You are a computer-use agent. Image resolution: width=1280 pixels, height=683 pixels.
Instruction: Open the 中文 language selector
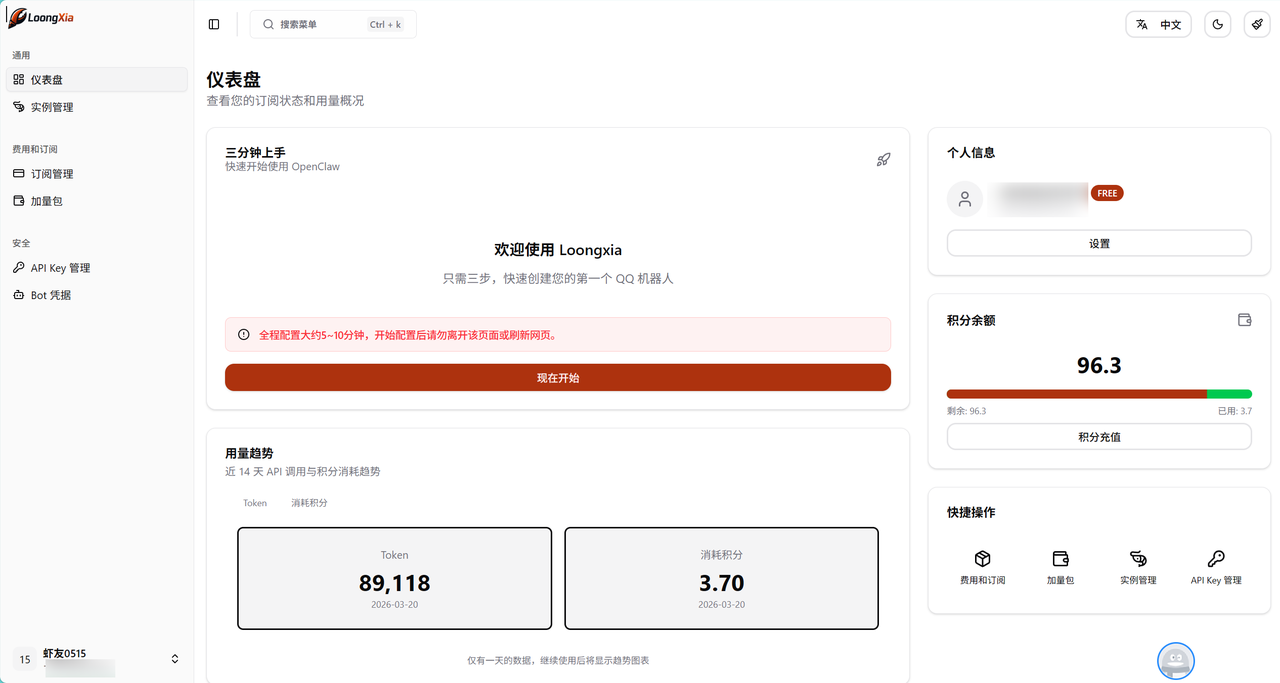pyautogui.click(x=1158, y=25)
